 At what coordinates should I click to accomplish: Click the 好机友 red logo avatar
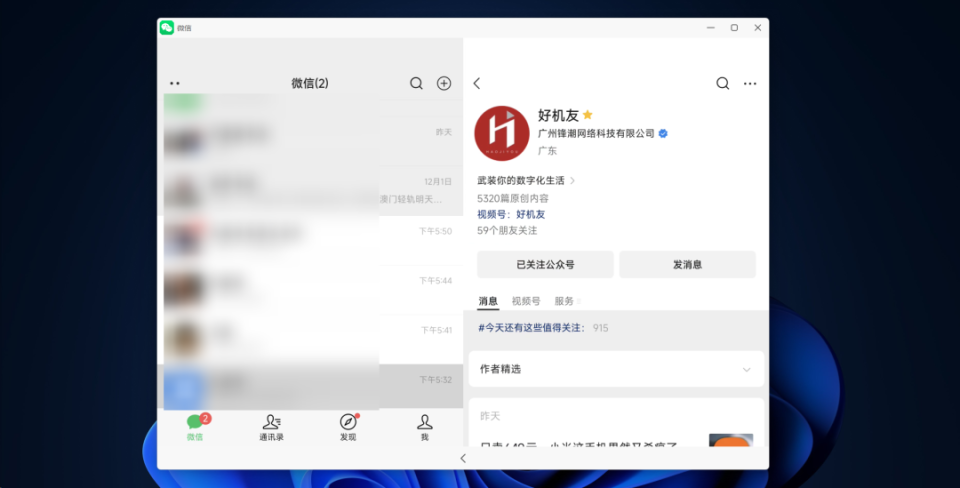coord(501,133)
